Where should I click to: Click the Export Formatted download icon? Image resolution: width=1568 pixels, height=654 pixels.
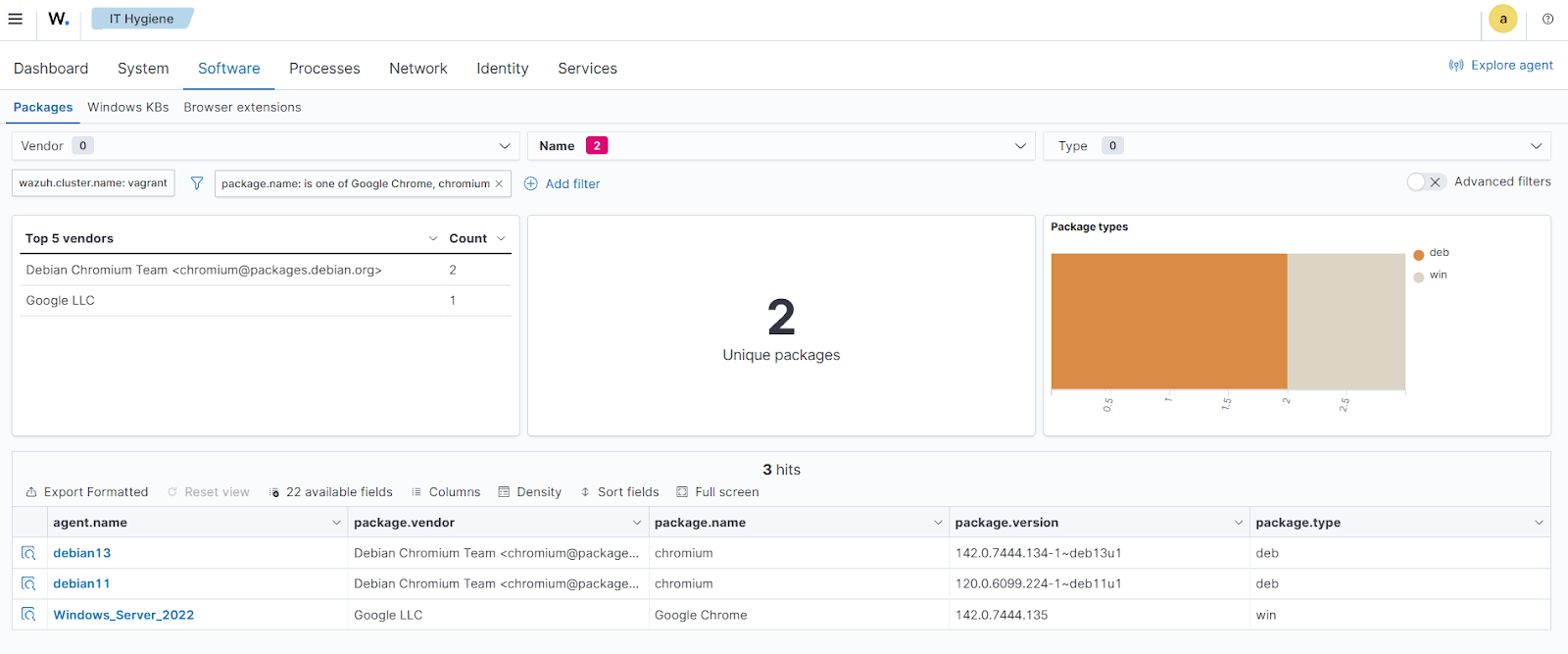[x=31, y=492]
